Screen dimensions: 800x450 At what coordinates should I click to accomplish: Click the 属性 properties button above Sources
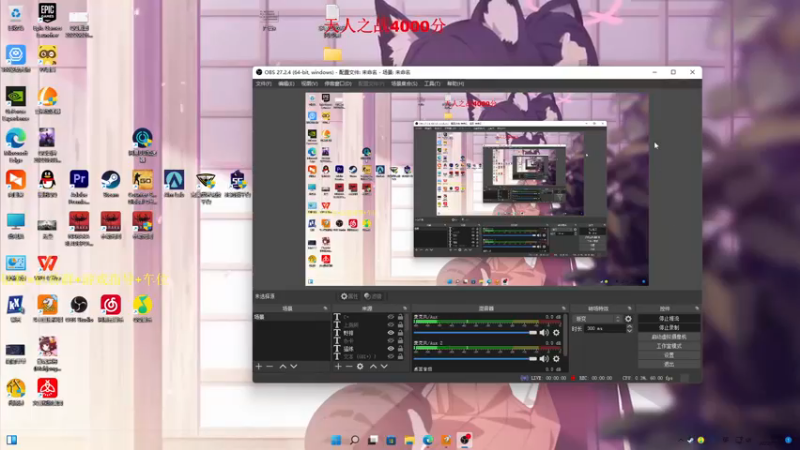click(x=349, y=296)
